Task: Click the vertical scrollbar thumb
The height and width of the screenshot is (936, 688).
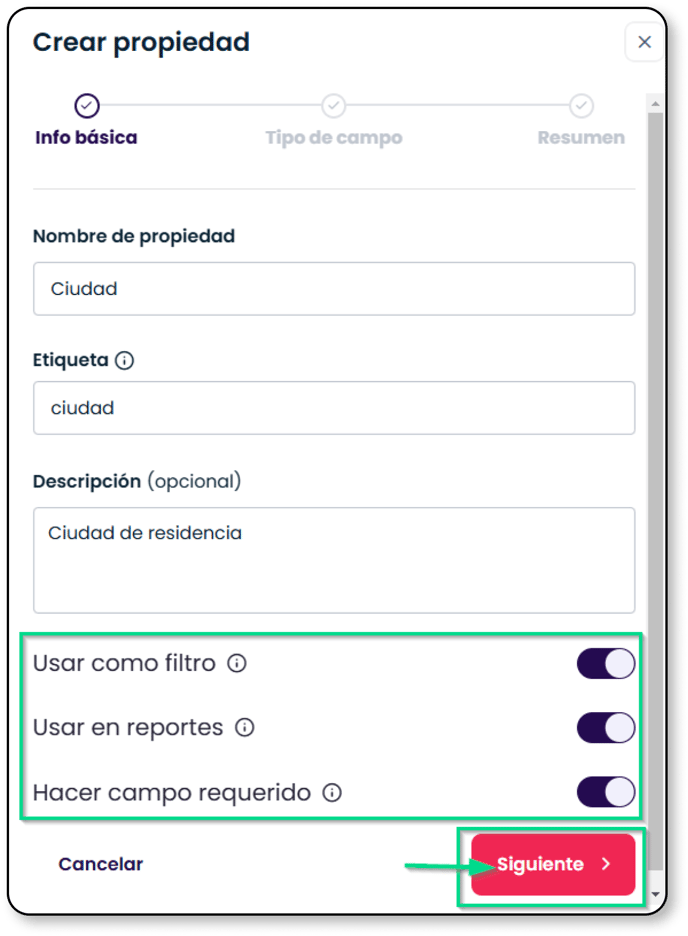Action: pyautogui.click(x=656, y=491)
